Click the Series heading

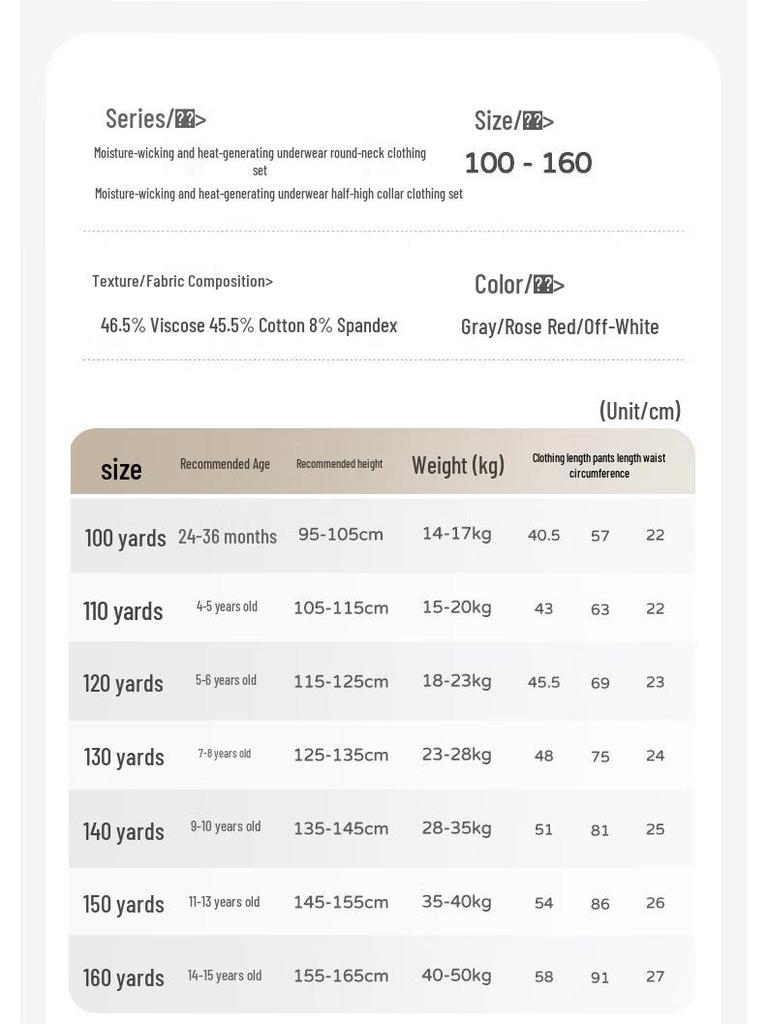pos(155,119)
